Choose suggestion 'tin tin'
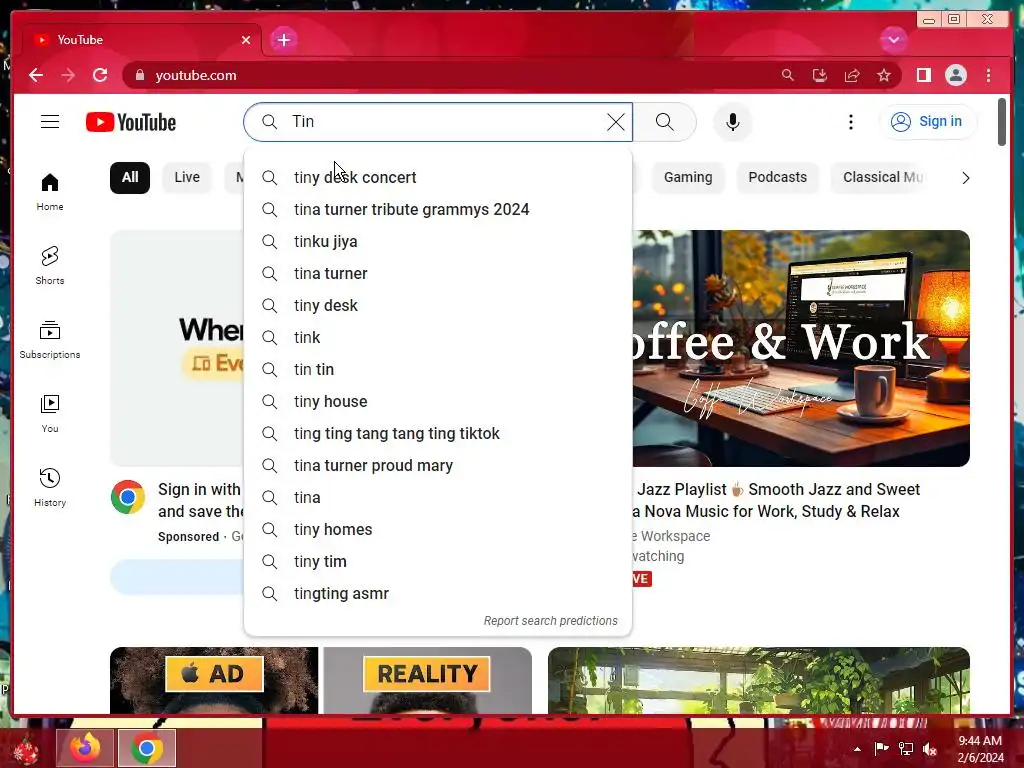Image resolution: width=1024 pixels, height=768 pixels. point(438,369)
